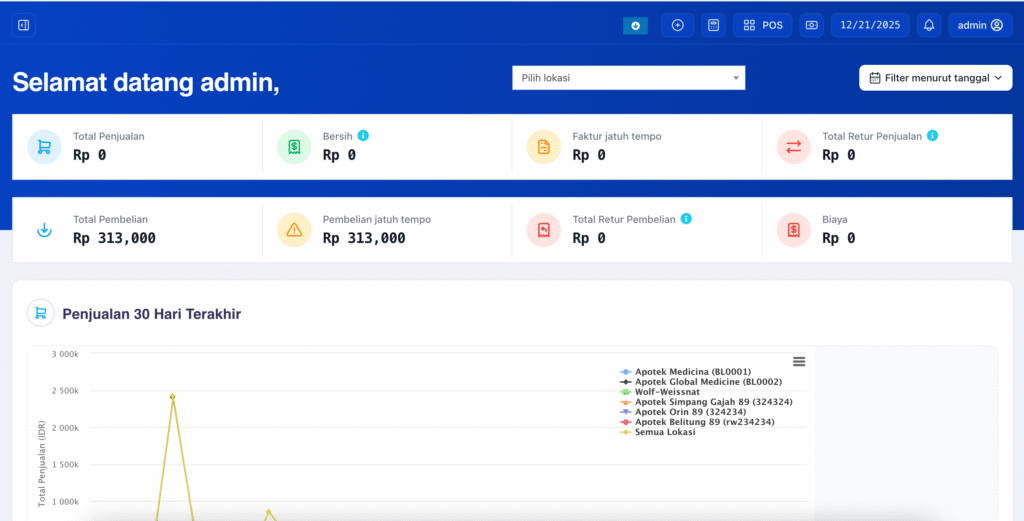
Task: Open the calculator icon in header
Action: tap(713, 25)
